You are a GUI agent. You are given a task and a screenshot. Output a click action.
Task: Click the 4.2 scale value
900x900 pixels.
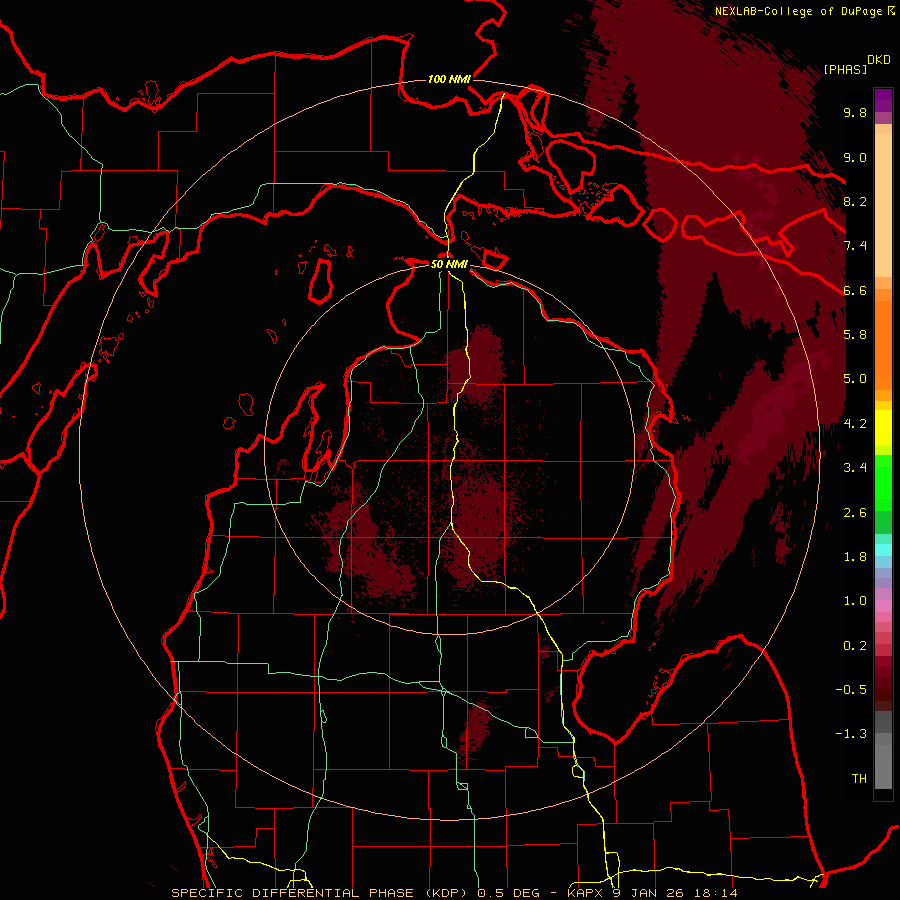(855, 423)
